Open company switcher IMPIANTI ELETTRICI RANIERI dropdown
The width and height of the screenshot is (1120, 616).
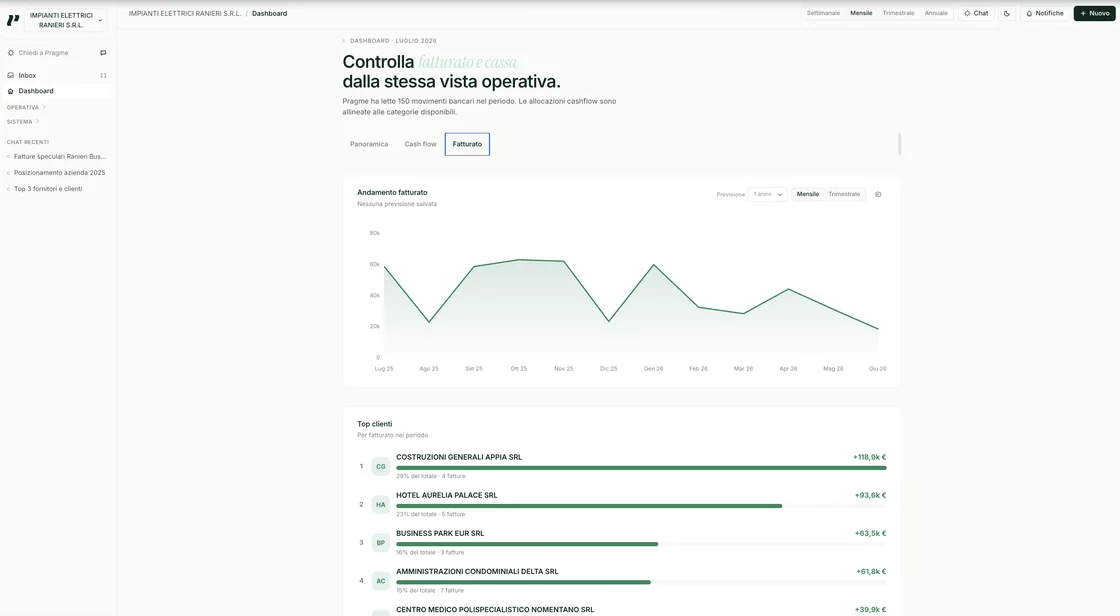coord(65,20)
